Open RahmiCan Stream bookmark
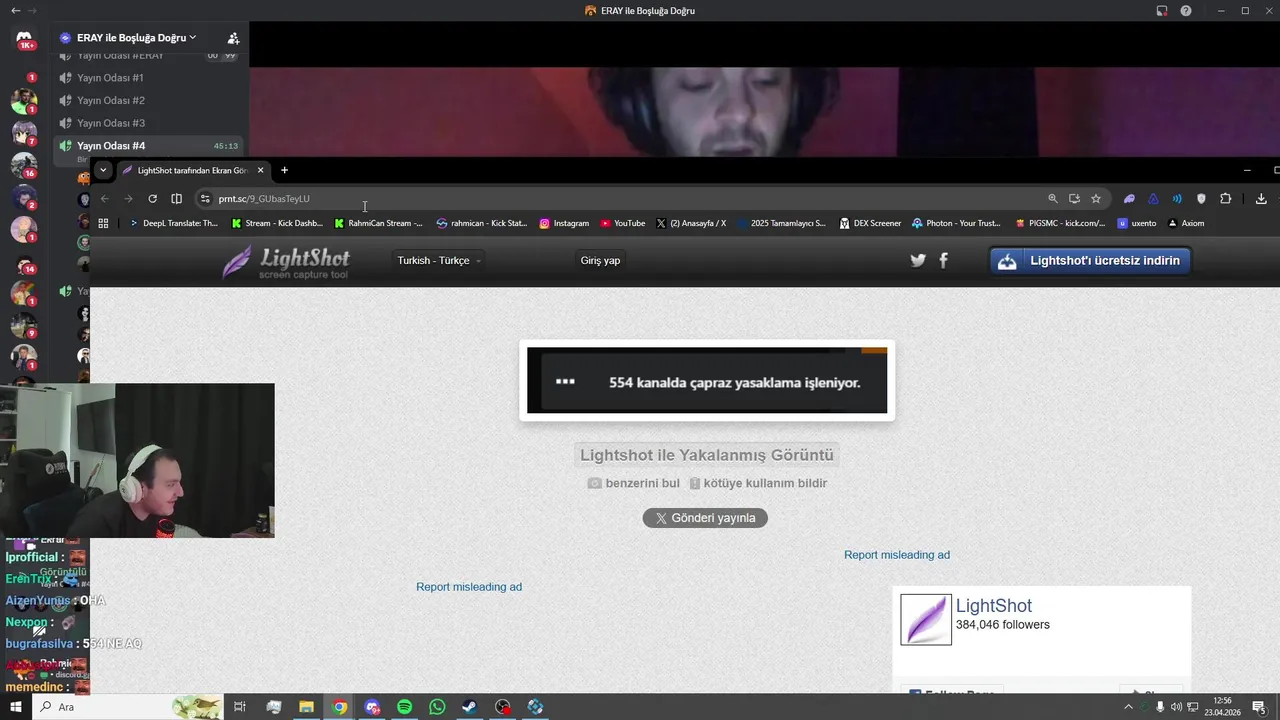The width and height of the screenshot is (1280, 720). point(379,223)
